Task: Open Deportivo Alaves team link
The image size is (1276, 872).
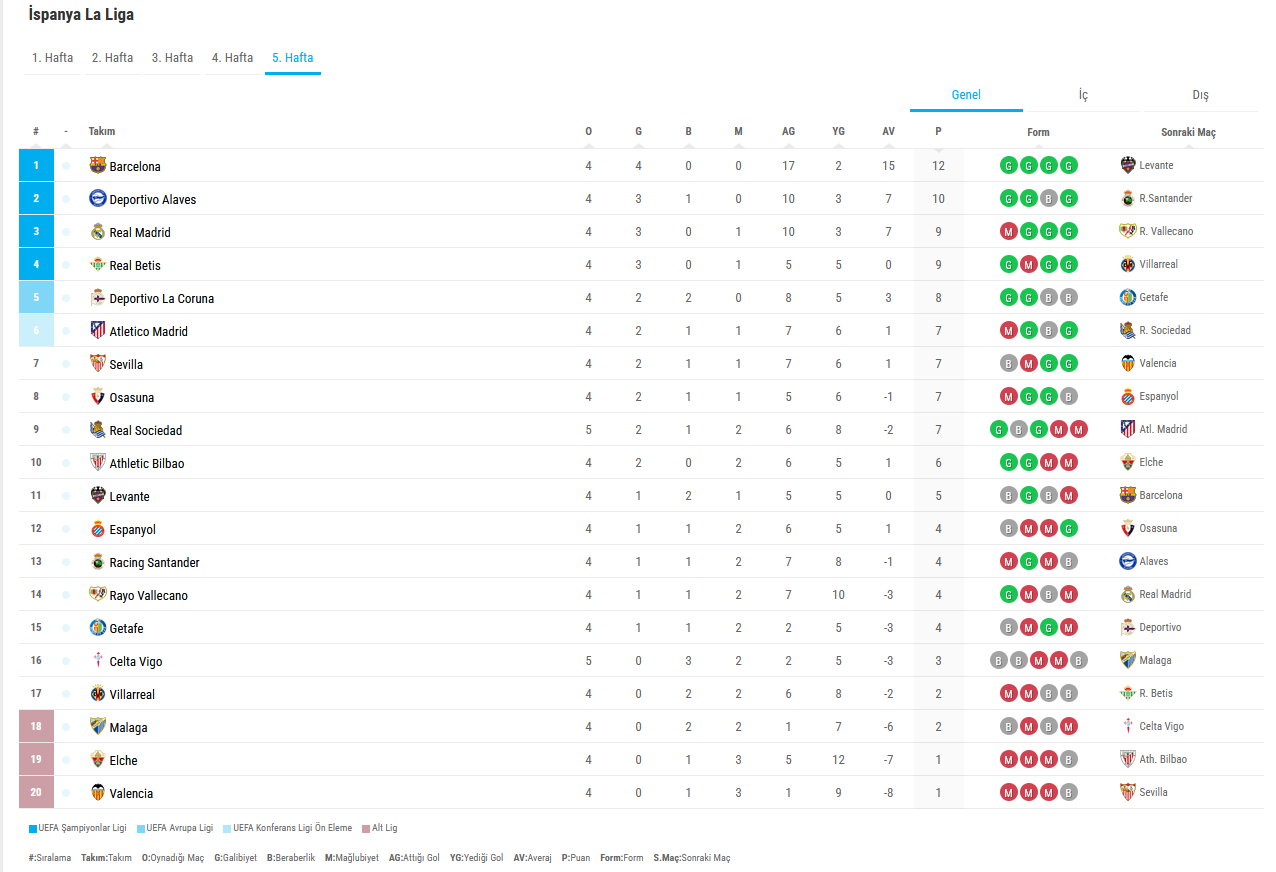Action: [153, 199]
